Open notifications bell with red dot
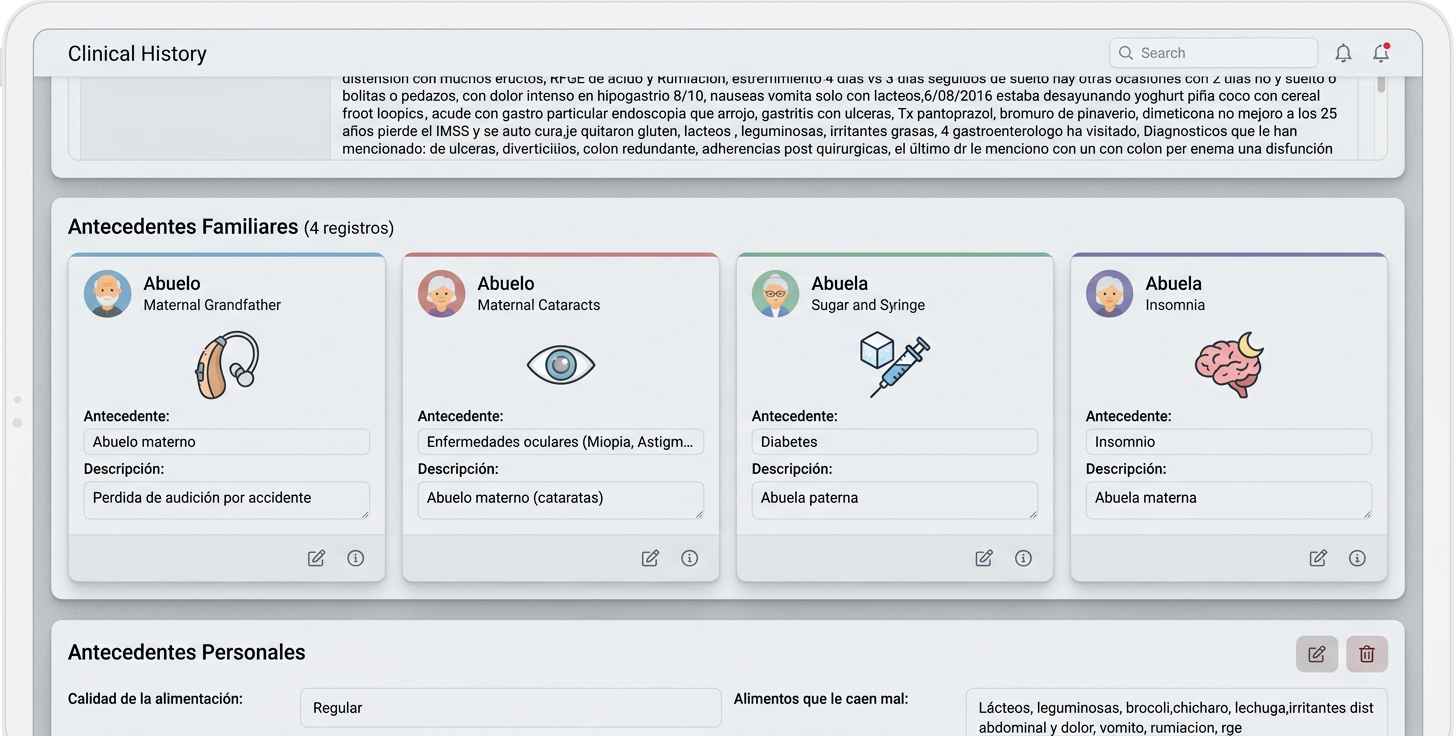1456x736 pixels. click(x=1381, y=53)
